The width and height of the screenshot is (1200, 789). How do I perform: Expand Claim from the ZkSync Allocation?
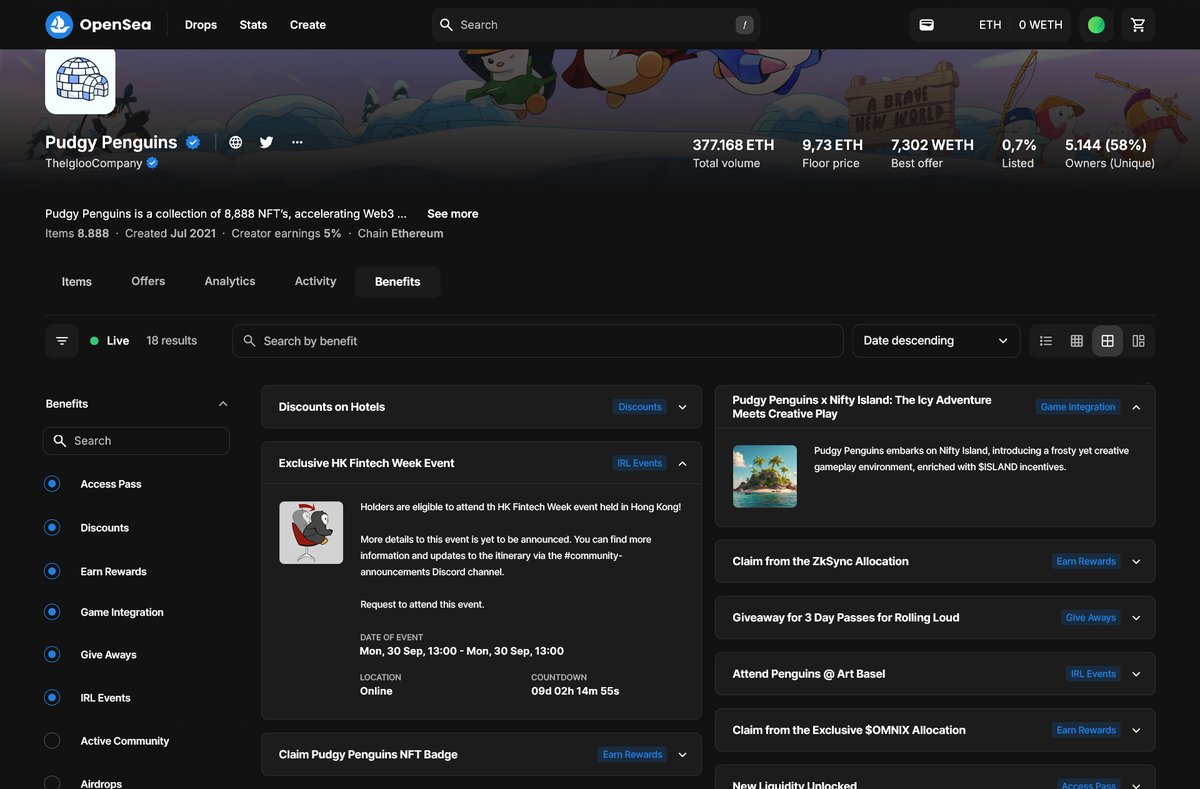click(1136, 562)
